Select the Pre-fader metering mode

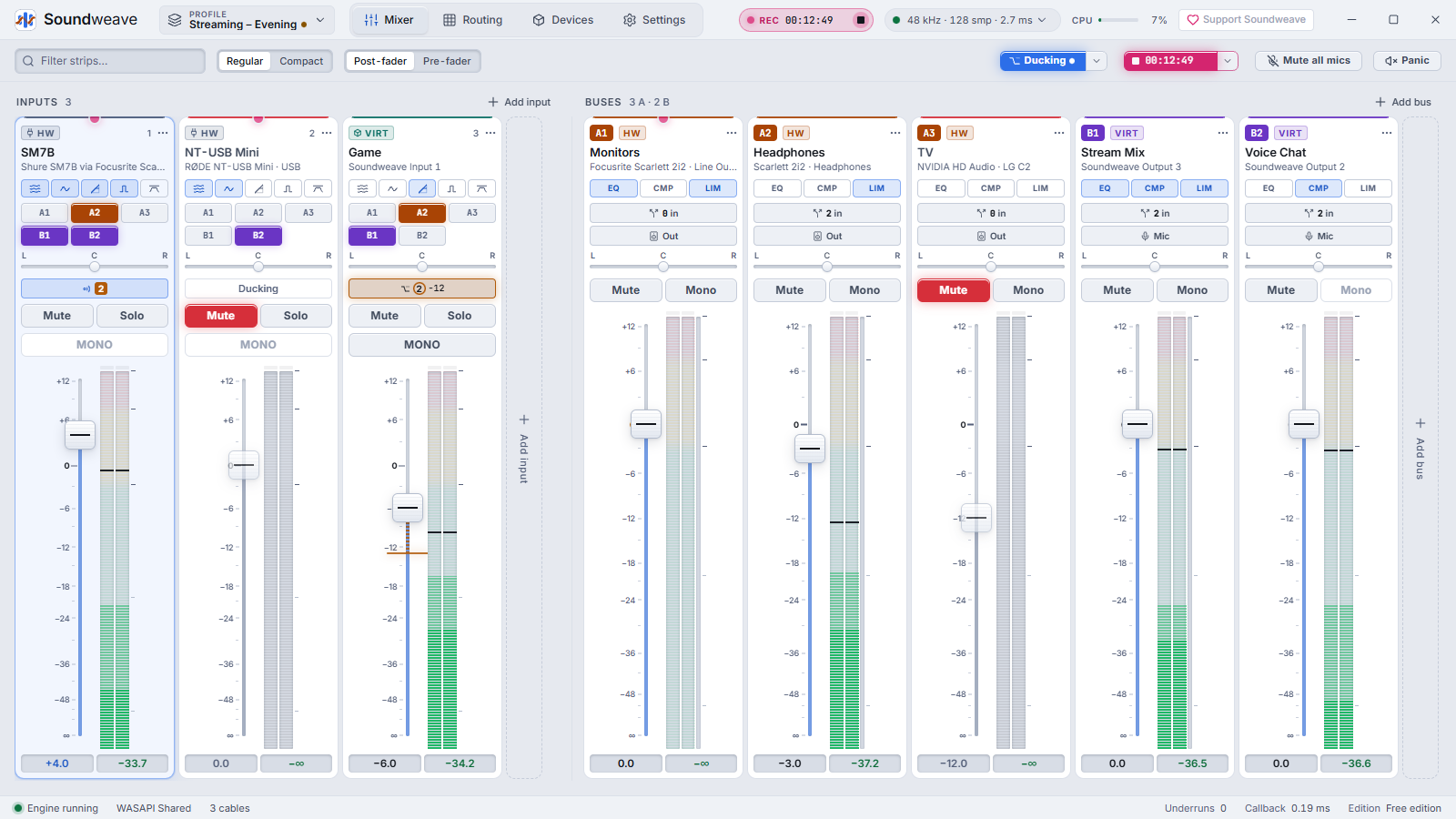447,61
